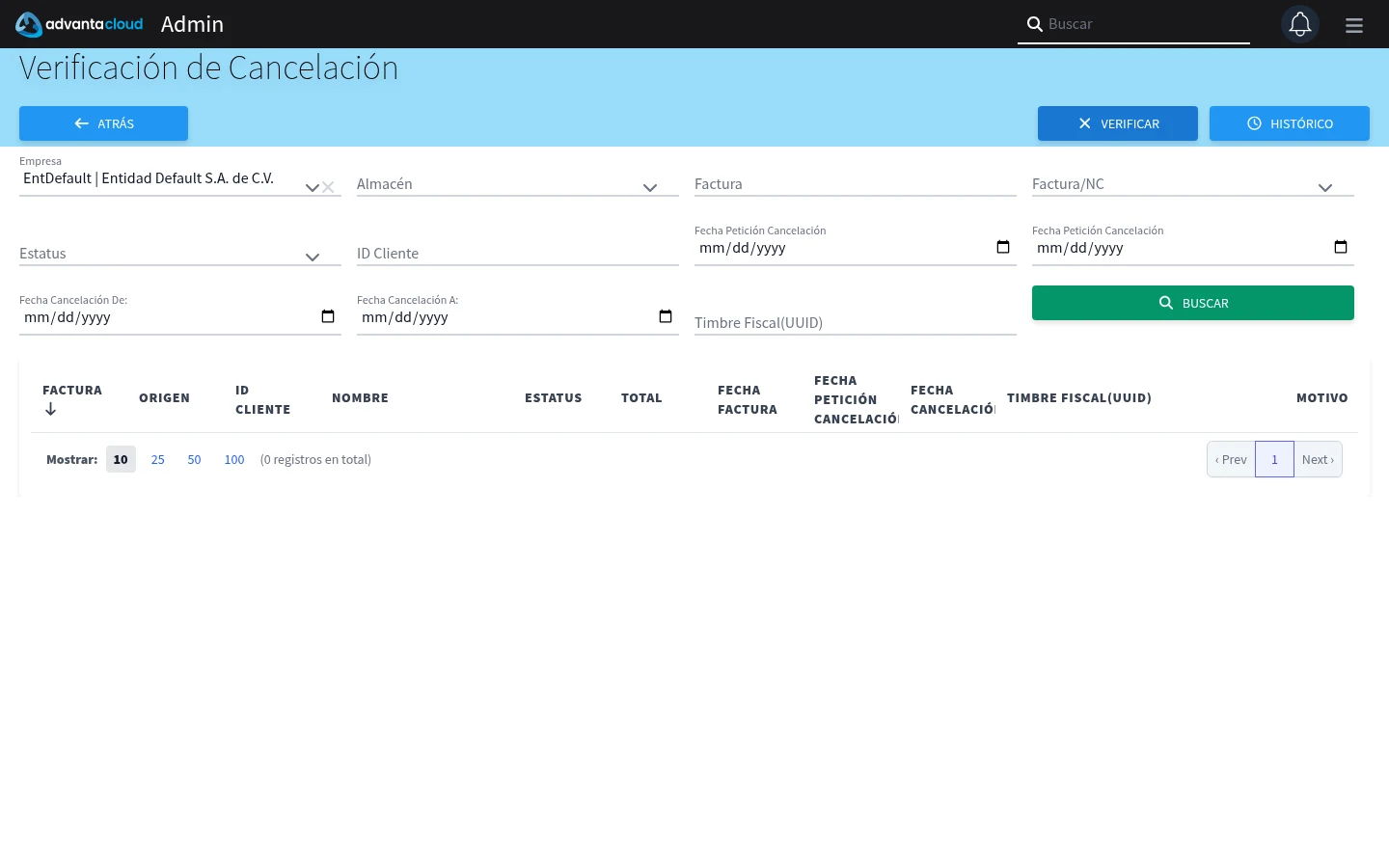
Task: Sort table by Nombre column
Action: (x=360, y=397)
